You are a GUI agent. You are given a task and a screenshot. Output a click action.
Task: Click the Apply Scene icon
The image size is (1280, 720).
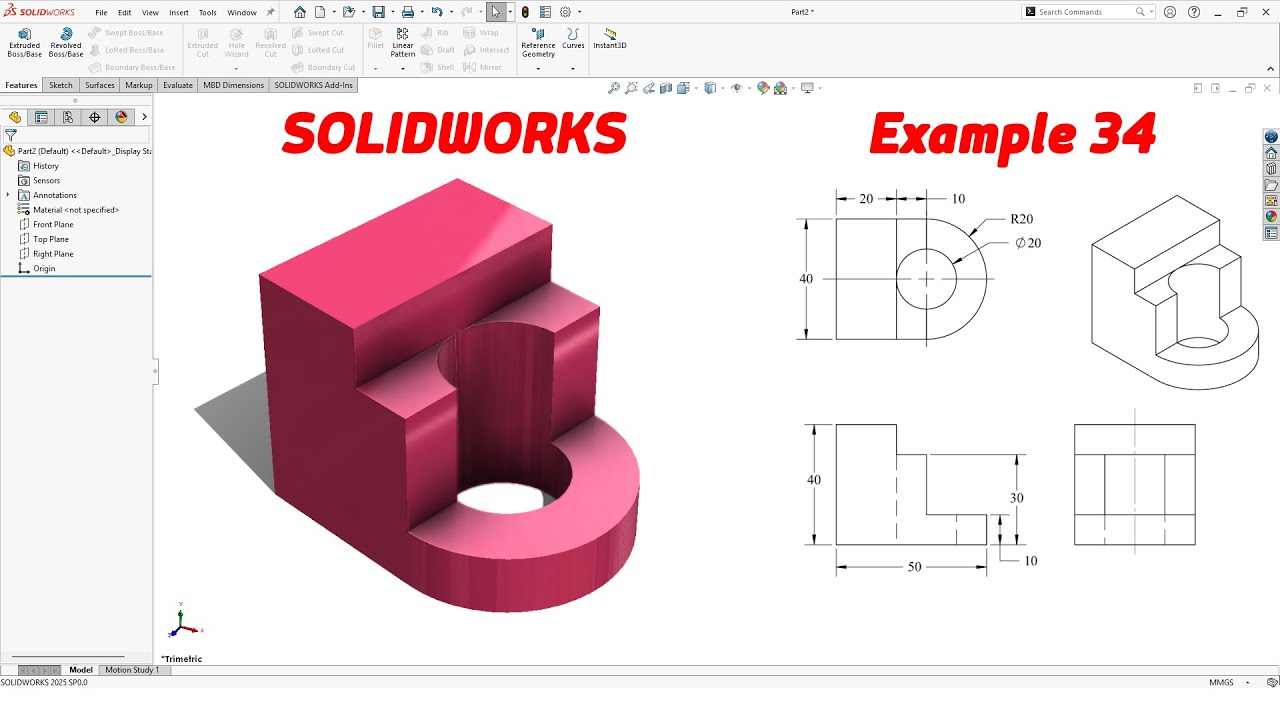point(780,88)
